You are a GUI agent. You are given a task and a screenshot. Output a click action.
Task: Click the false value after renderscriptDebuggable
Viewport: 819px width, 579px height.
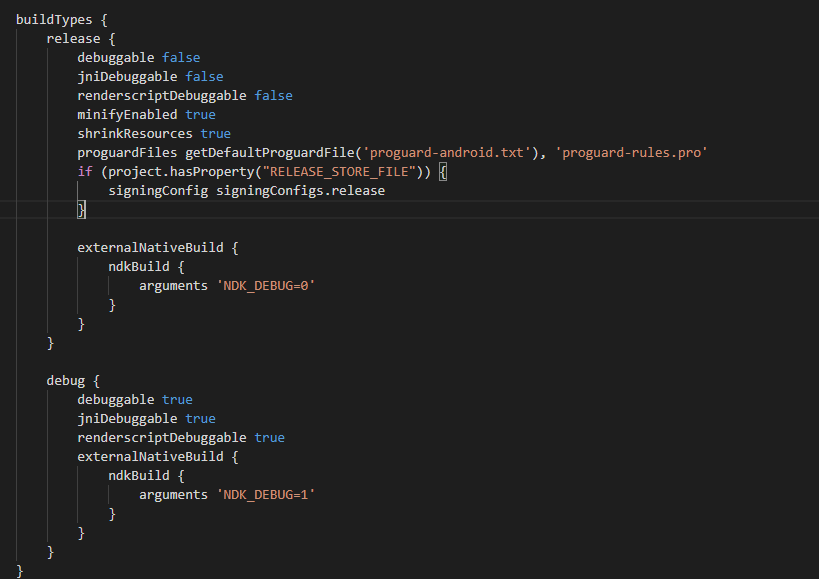(x=273, y=96)
